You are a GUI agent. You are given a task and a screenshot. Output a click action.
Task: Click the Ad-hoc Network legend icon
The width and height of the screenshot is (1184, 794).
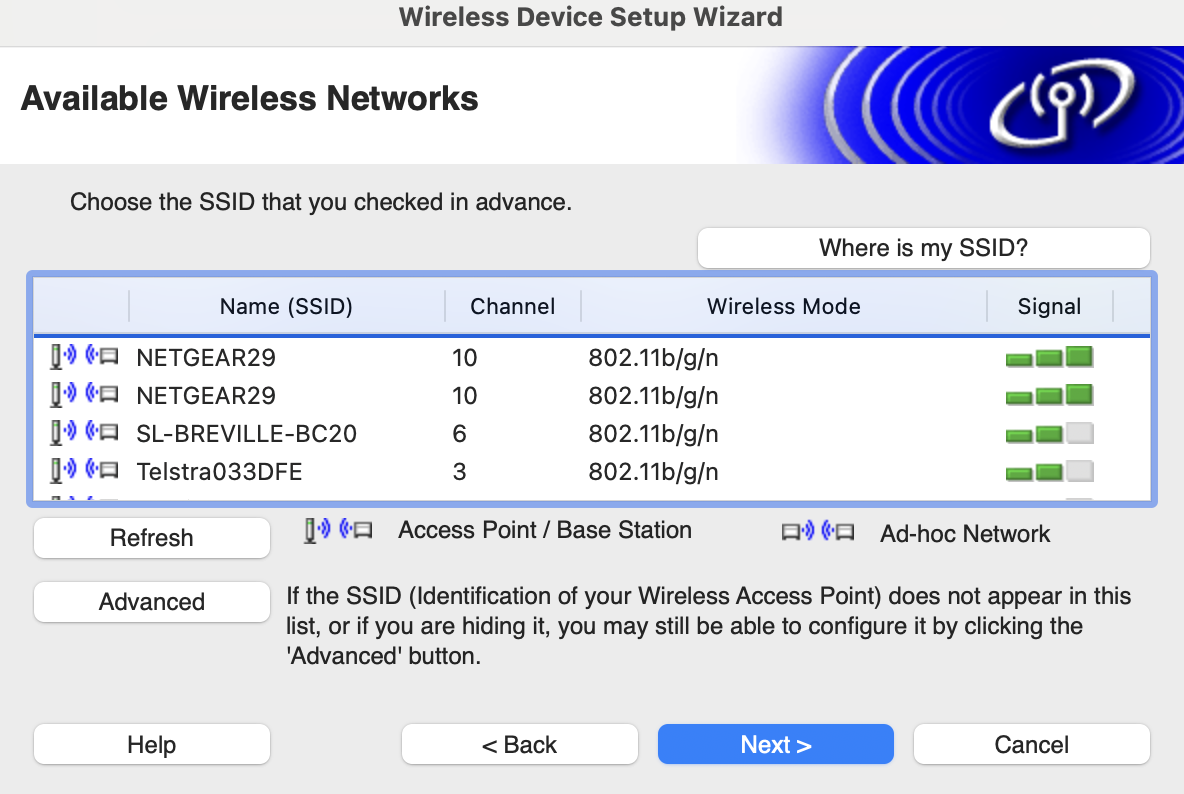pyautogui.click(x=820, y=533)
